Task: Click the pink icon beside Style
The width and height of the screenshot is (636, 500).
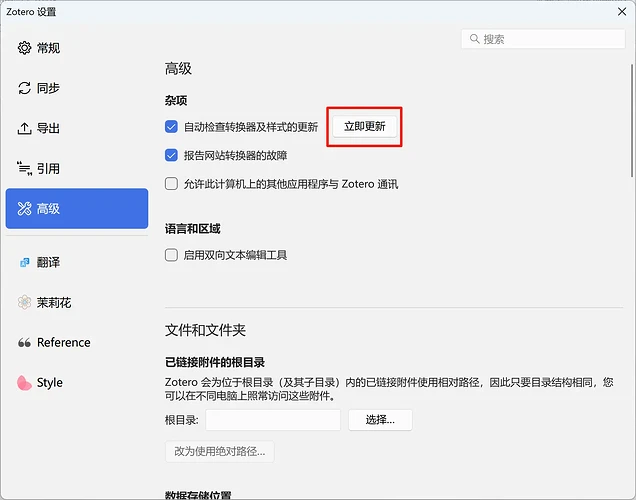Action: [x=24, y=383]
